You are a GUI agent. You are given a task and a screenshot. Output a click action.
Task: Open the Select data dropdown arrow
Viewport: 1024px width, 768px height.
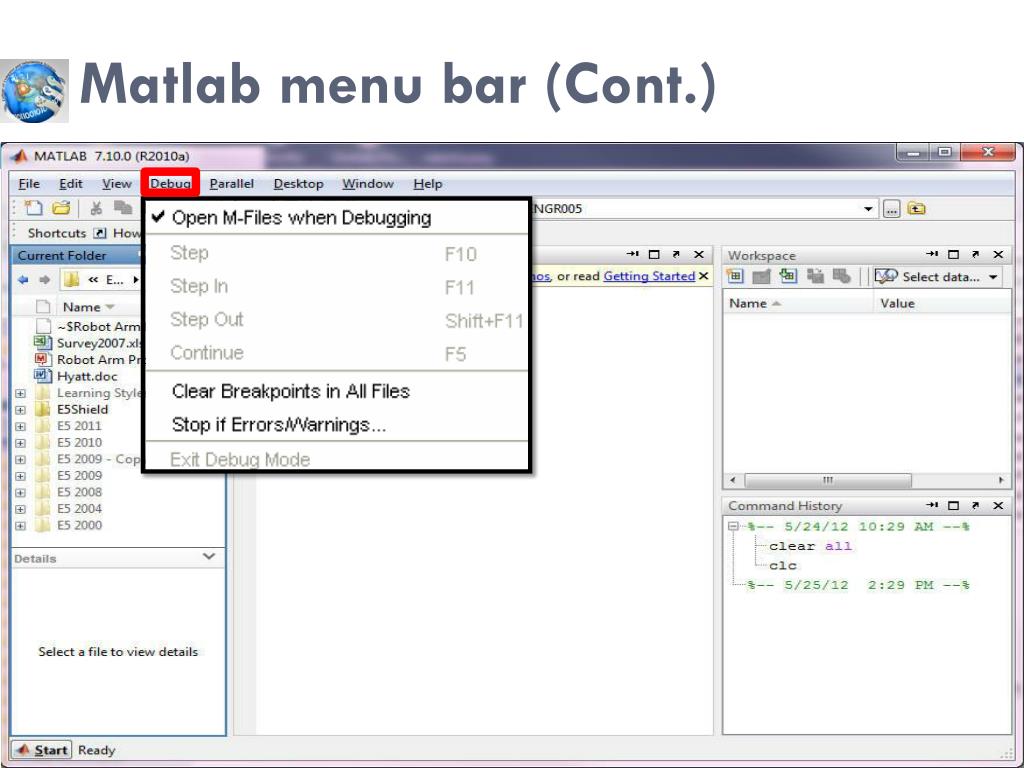[x=993, y=277]
